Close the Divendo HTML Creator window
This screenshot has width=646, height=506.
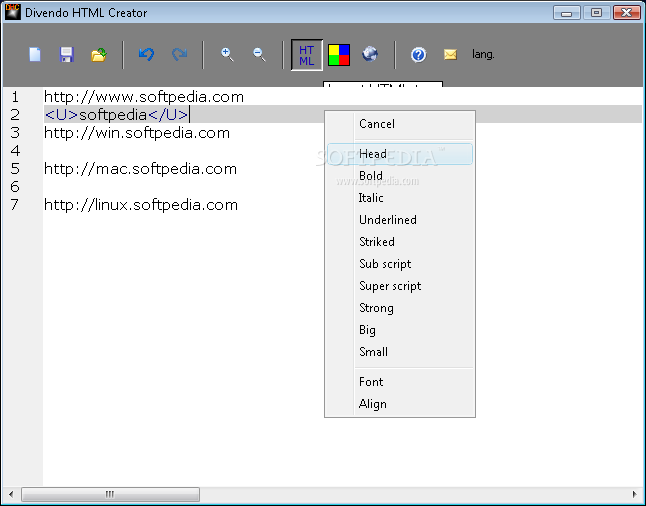[627, 13]
